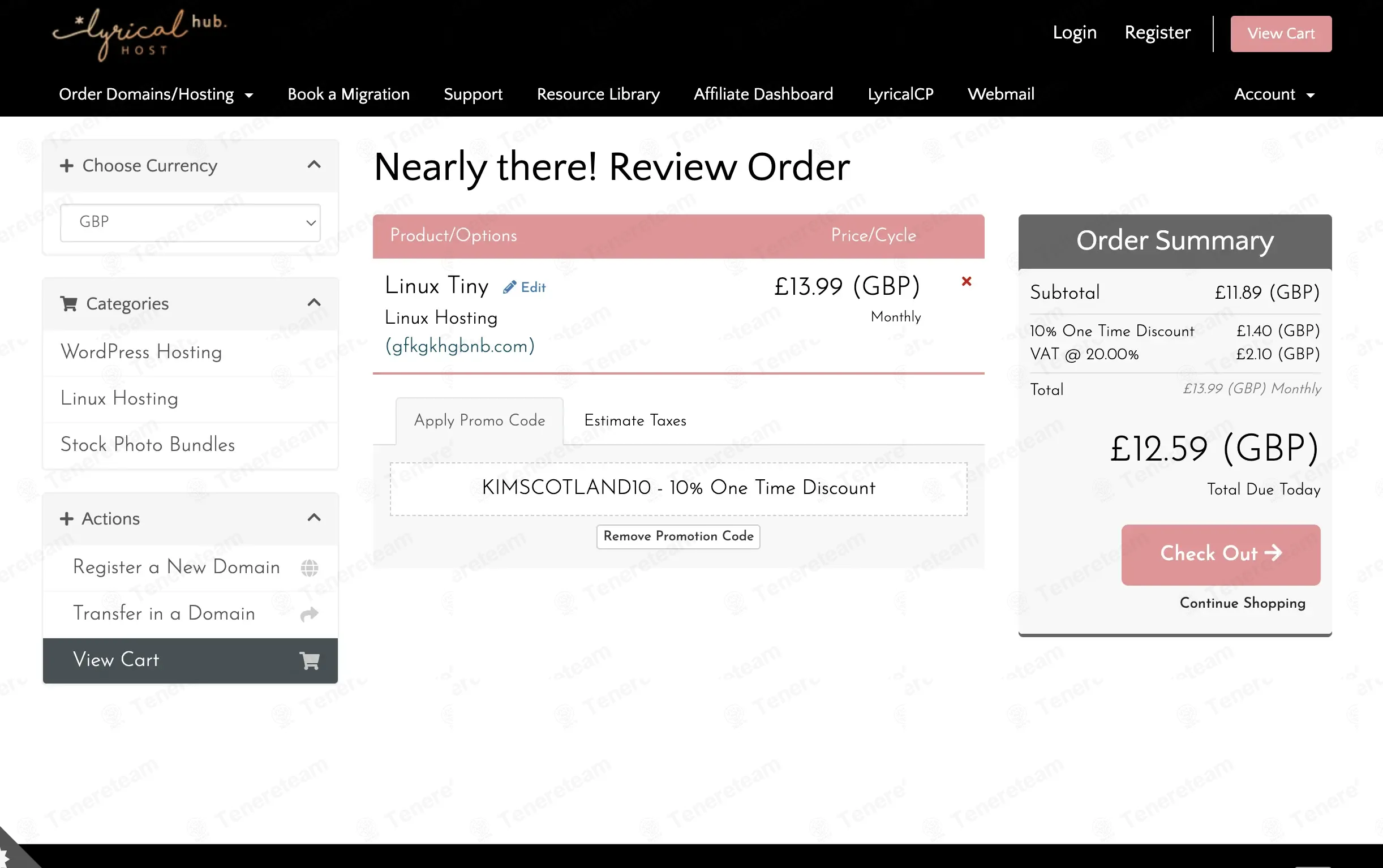
Task: Expand the Order Domains/Hosting menu
Action: (x=156, y=94)
